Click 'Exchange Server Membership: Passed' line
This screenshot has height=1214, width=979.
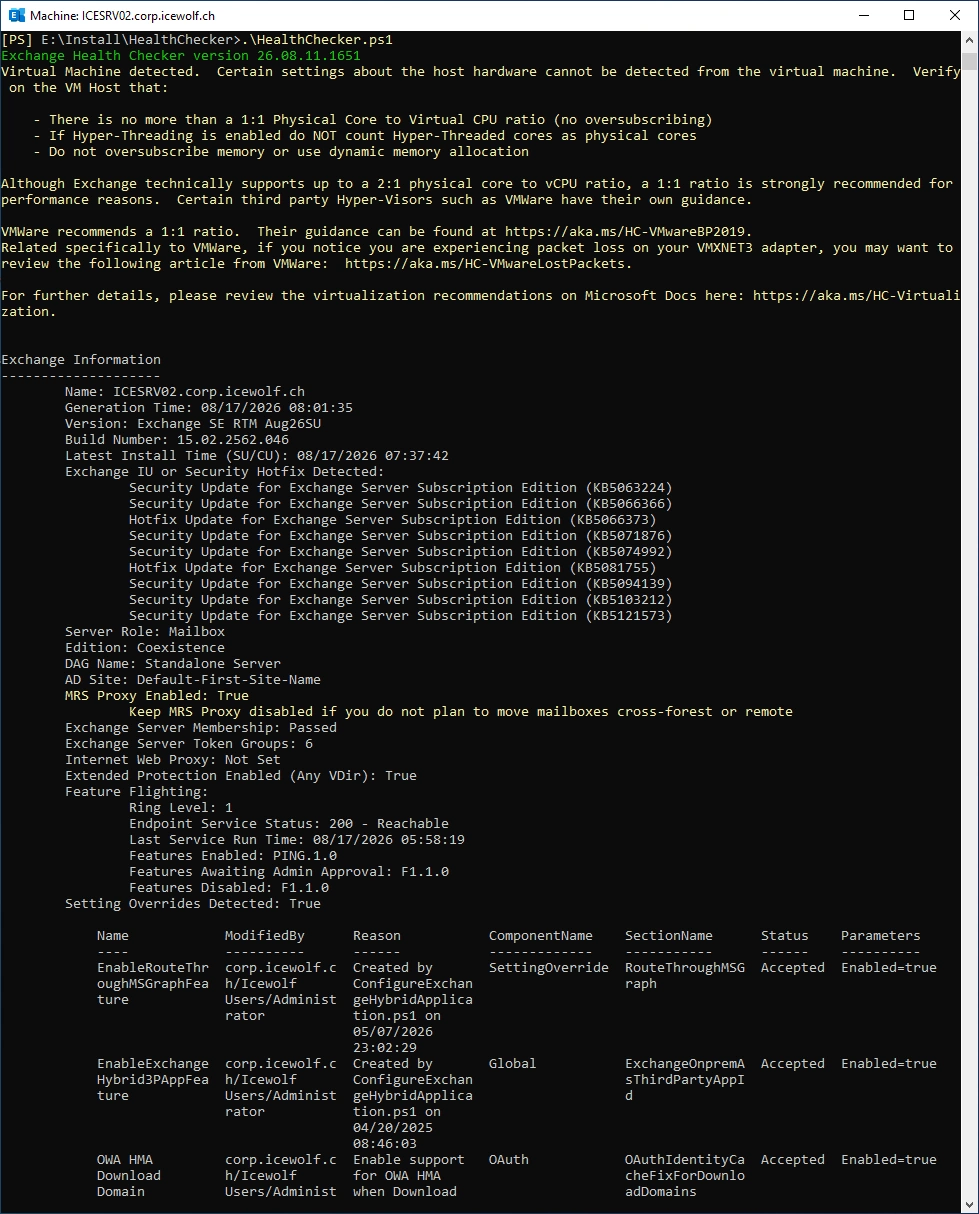point(201,728)
